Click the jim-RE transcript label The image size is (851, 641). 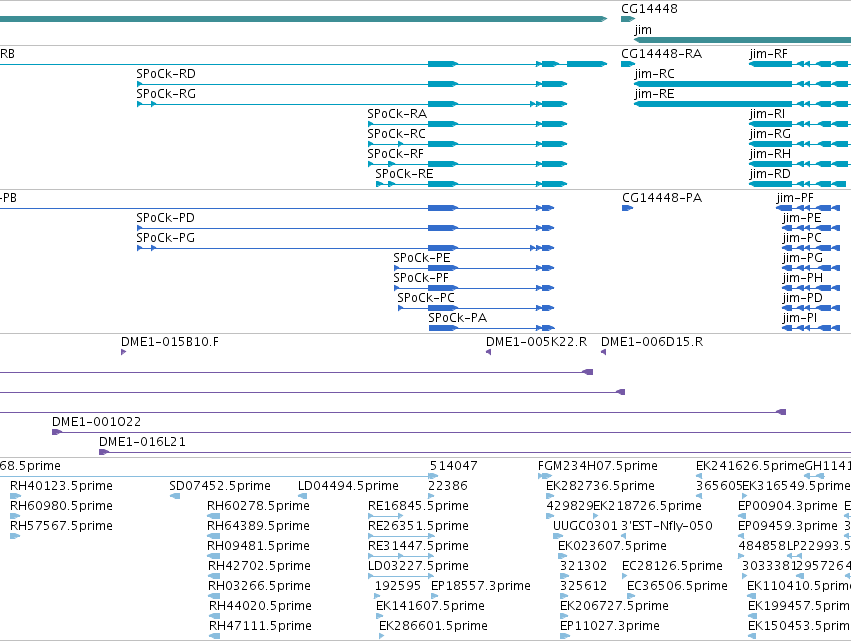(654, 94)
